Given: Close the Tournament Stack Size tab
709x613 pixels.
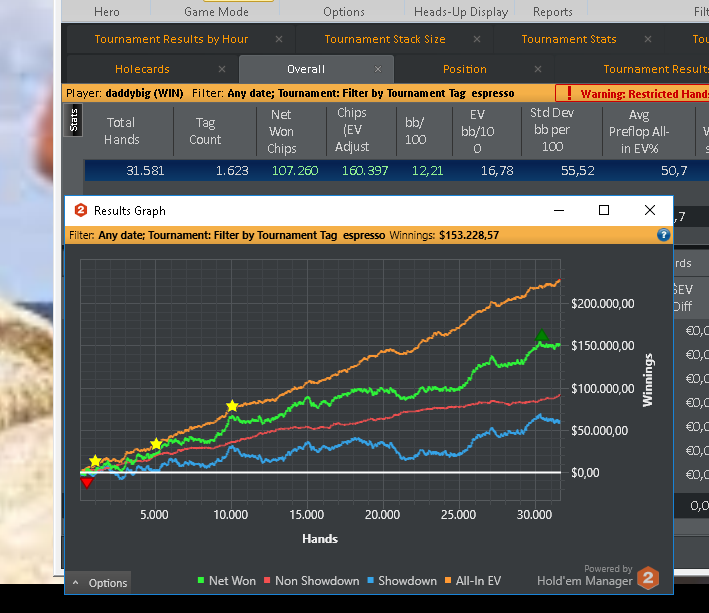Looking at the screenshot, I should (x=477, y=39).
